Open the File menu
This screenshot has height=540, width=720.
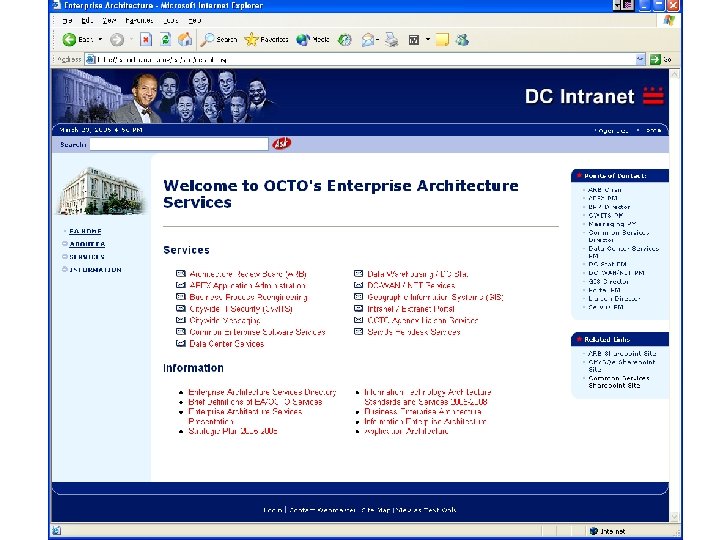coord(67,21)
